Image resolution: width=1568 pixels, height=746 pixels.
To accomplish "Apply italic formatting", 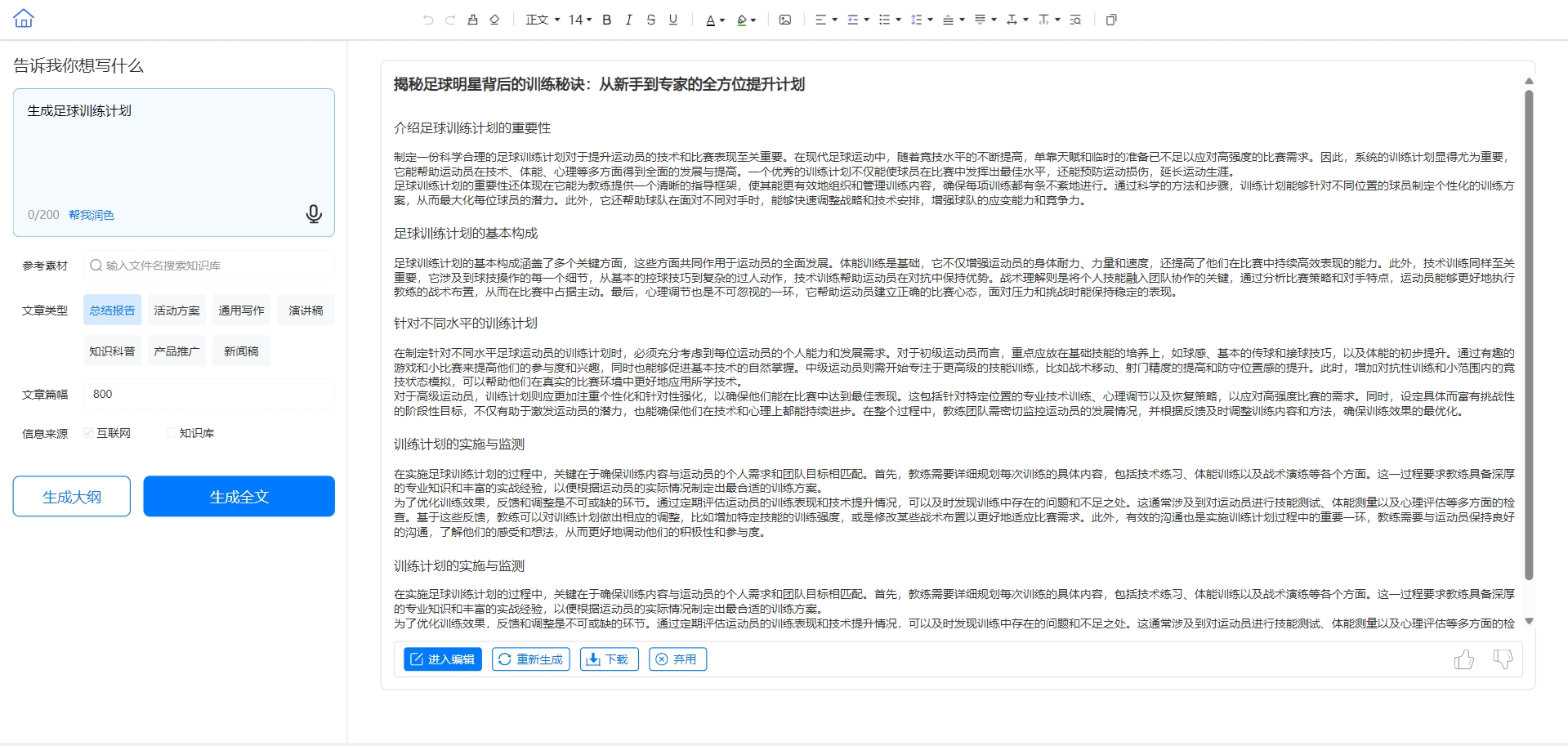I will click(628, 20).
